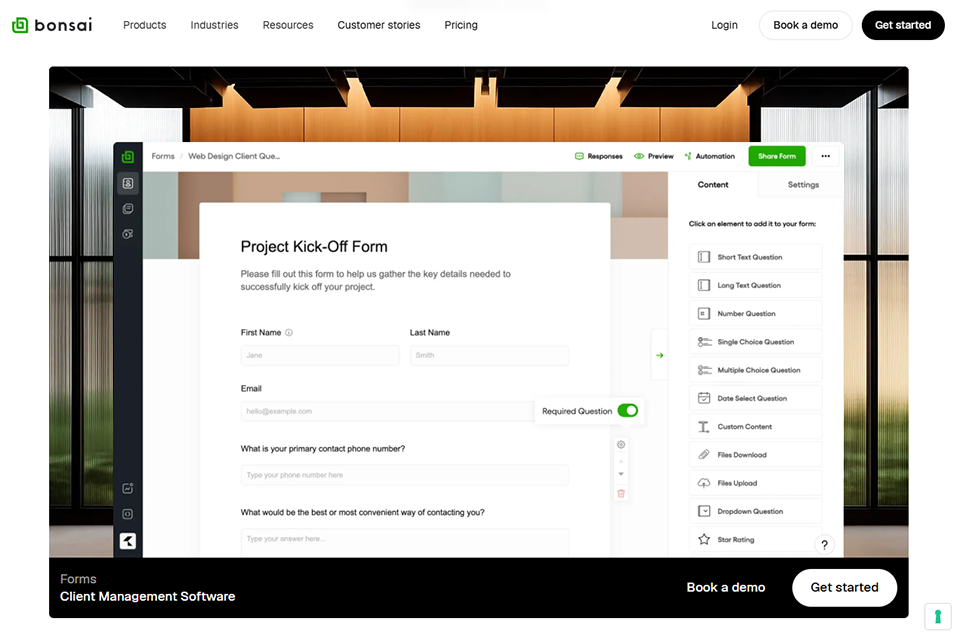
Task: Move question down with down arrow
Action: tap(621, 474)
